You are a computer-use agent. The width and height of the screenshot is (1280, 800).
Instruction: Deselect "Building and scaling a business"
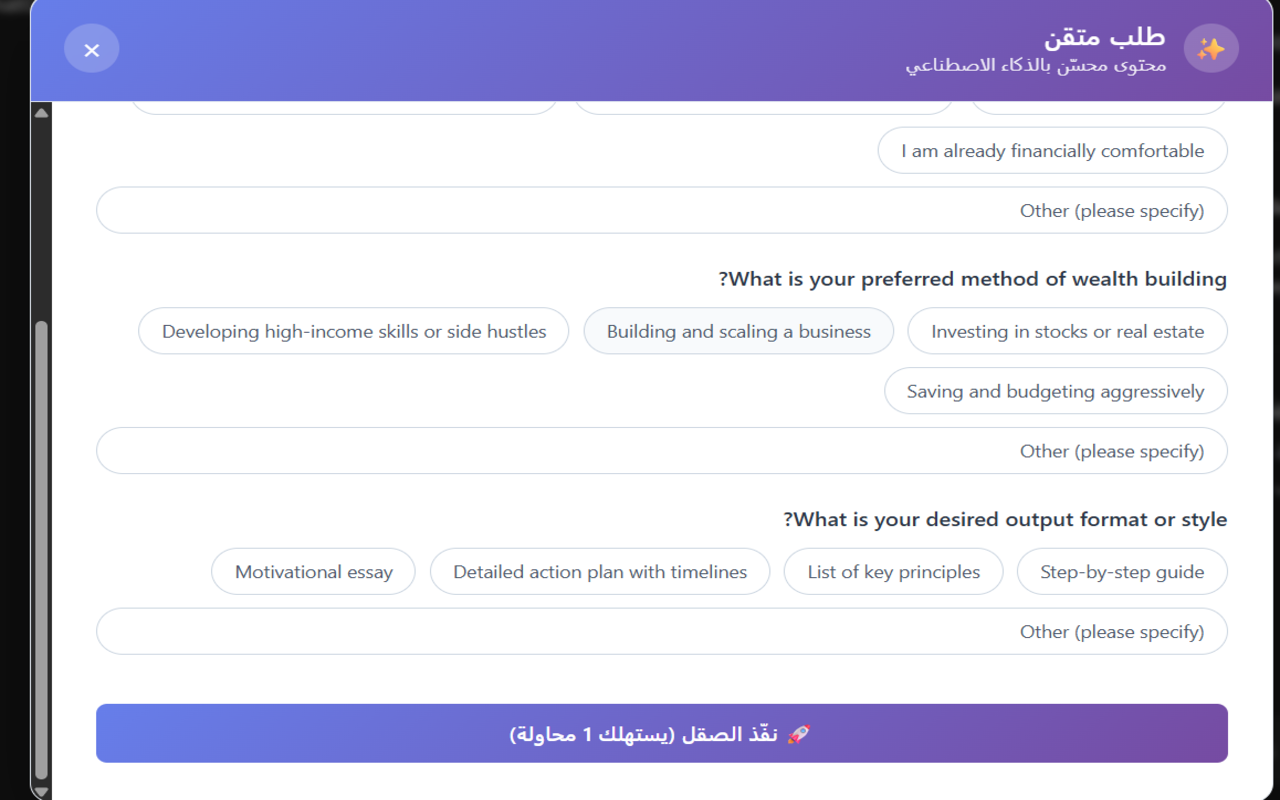[739, 330]
